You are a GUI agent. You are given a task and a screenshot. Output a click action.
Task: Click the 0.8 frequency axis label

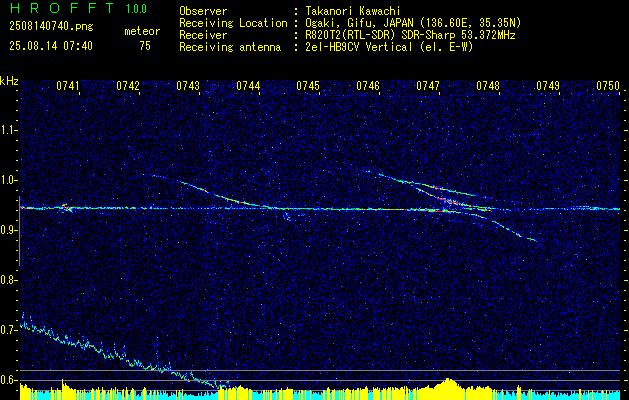point(7,280)
